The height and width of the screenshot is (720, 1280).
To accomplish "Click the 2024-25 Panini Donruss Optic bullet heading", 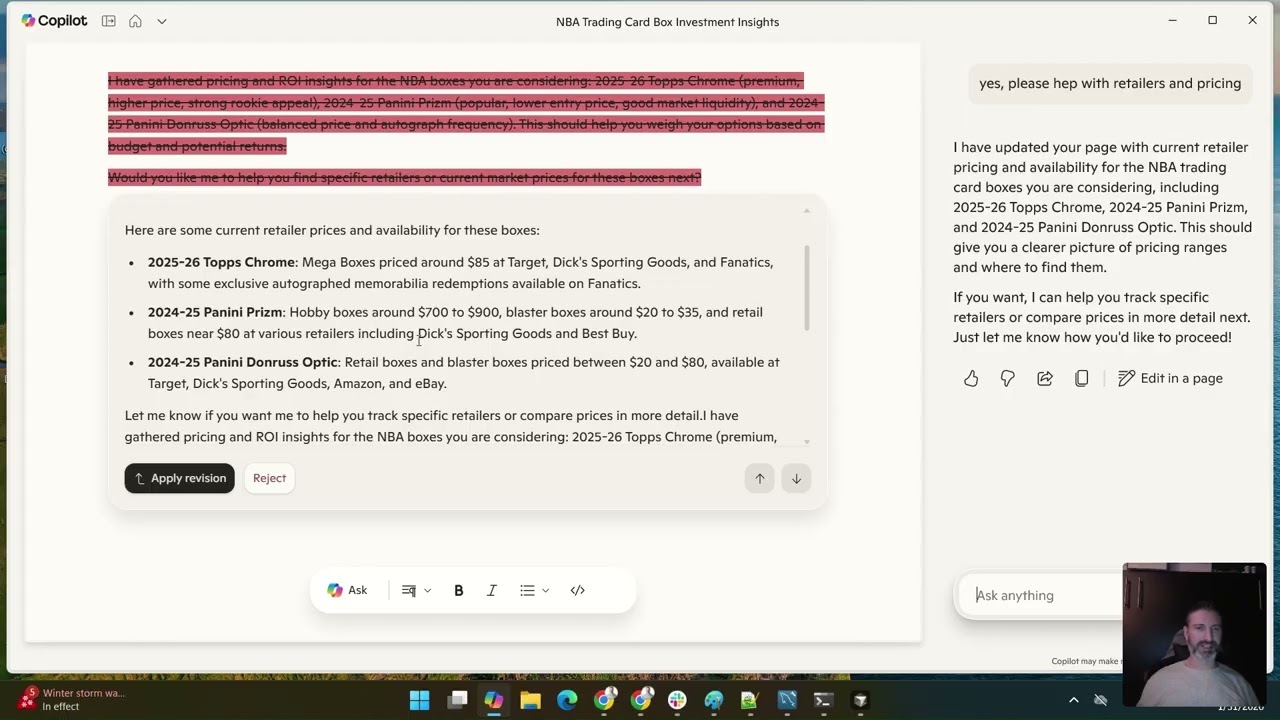I will [x=243, y=362].
